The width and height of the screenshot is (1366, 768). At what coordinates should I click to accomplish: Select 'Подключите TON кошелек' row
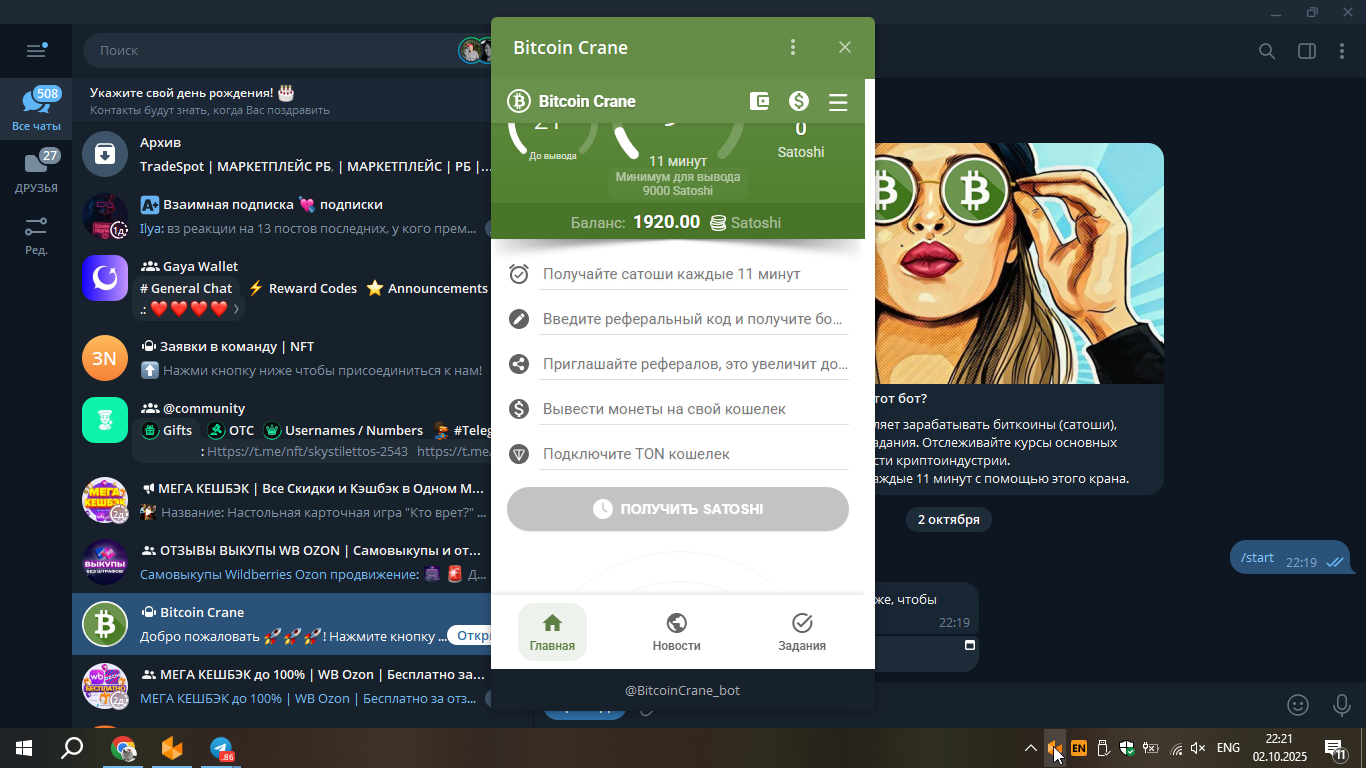(x=678, y=454)
